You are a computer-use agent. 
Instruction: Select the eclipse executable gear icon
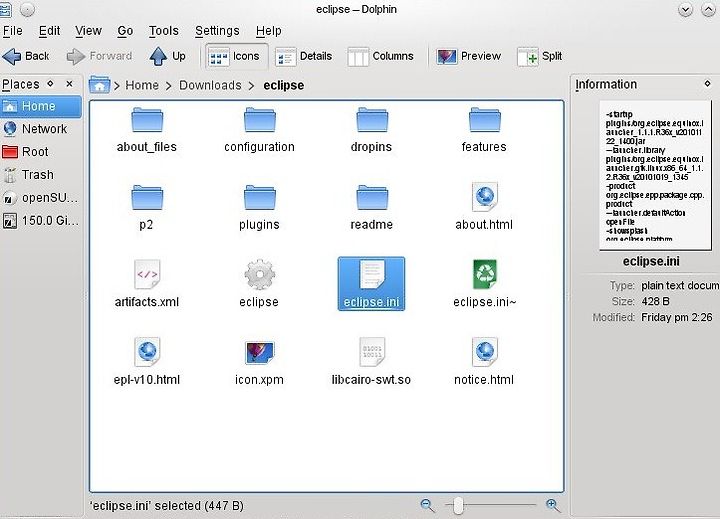[x=259, y=275]
